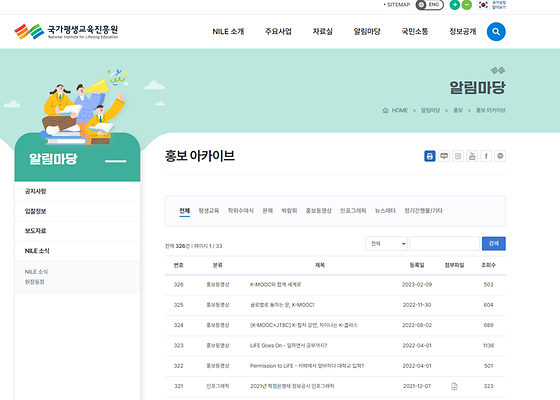
Task: Open 원장동정 sidebar sub-item
Action: (35, 282)
